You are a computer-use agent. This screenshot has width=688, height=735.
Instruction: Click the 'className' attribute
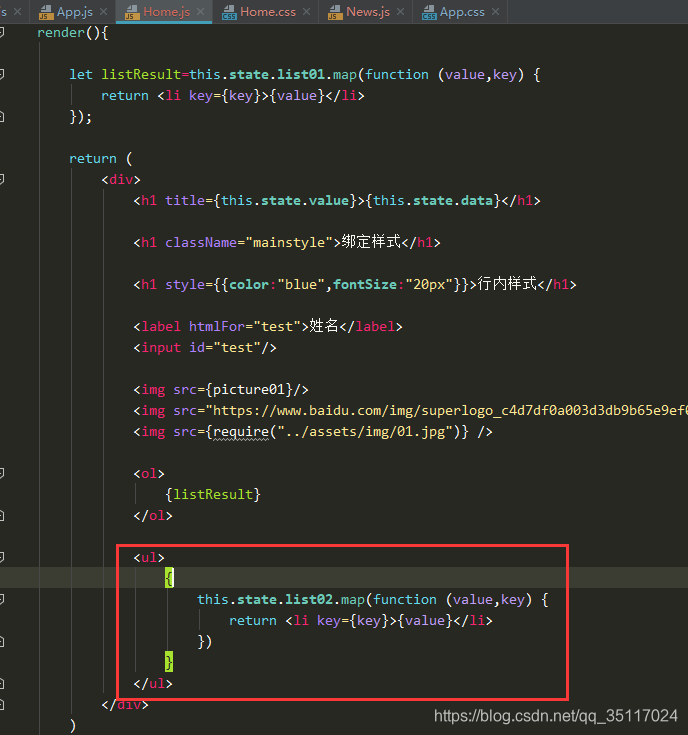(x=201, y=242)
